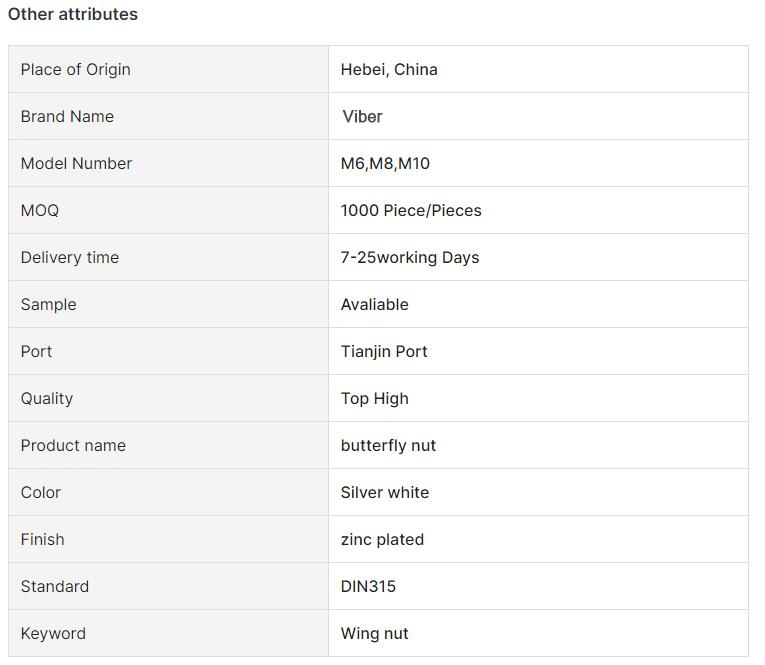Click the "7-25working Days" value
This screenshot has height=665, width=765.
click(x=410, y=258)
